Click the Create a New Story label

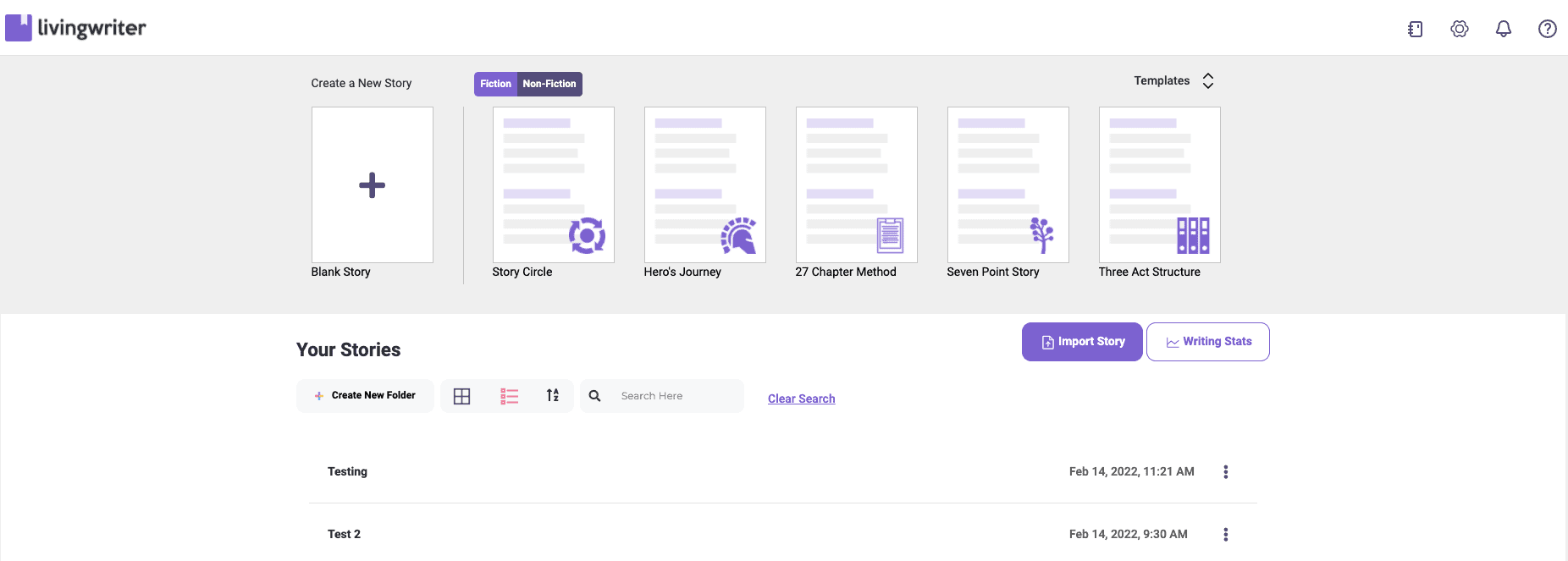362,83
